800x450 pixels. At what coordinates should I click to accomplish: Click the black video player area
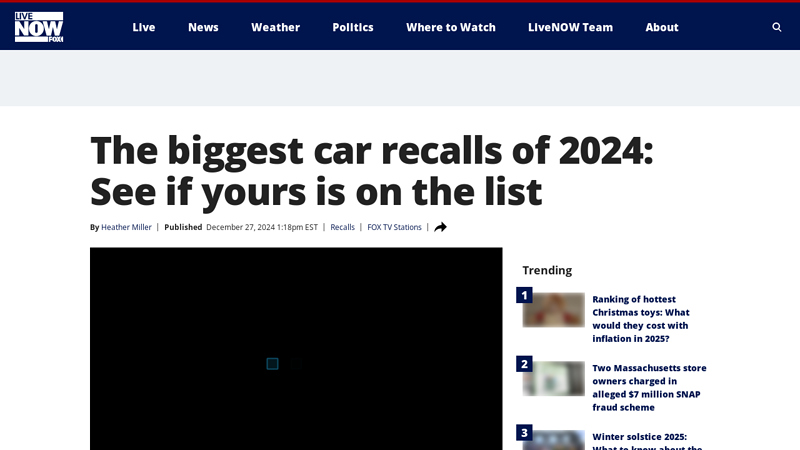[x=296, y=349]
